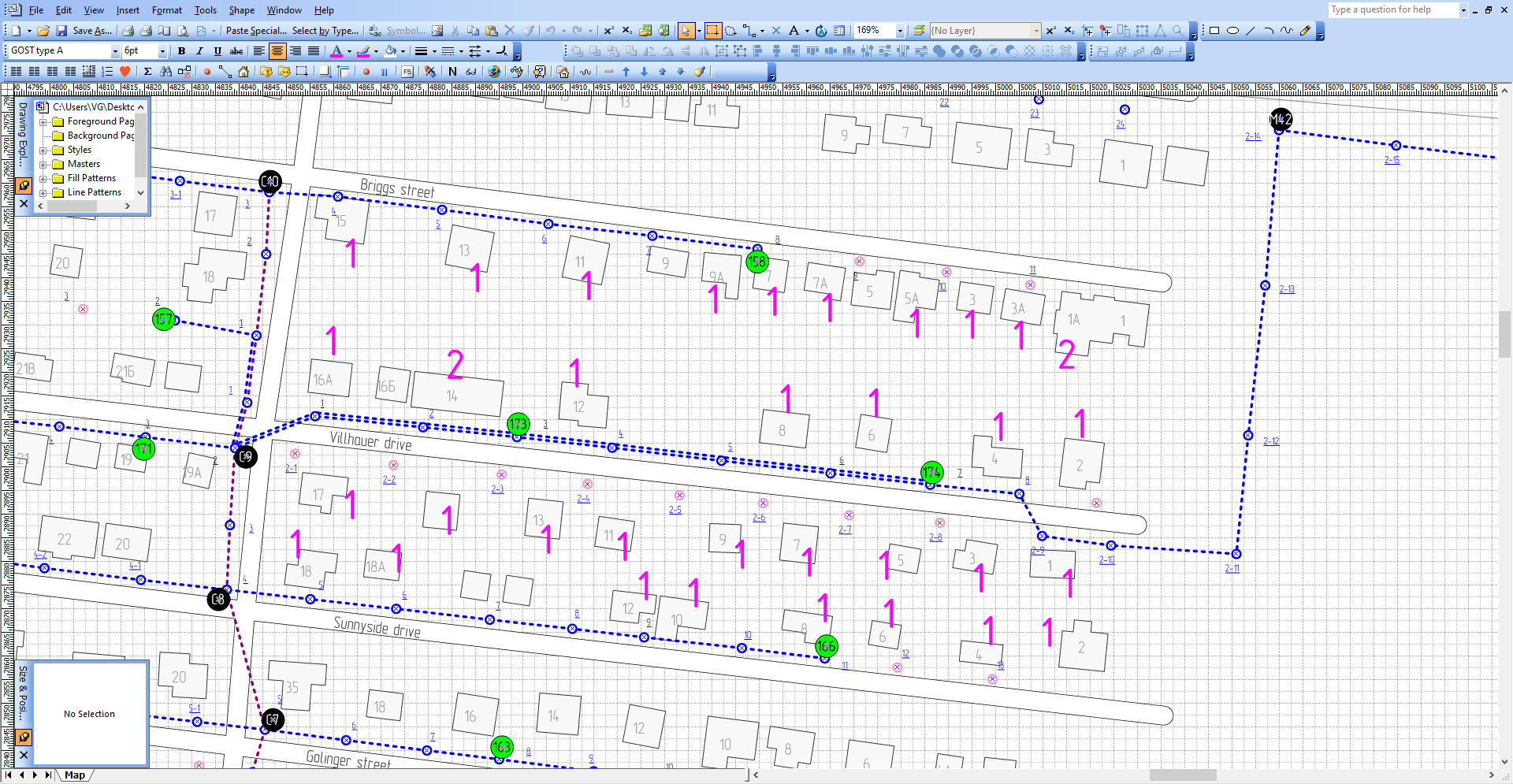
Task: Toggle bold formatting
Action: coord(181,50)
